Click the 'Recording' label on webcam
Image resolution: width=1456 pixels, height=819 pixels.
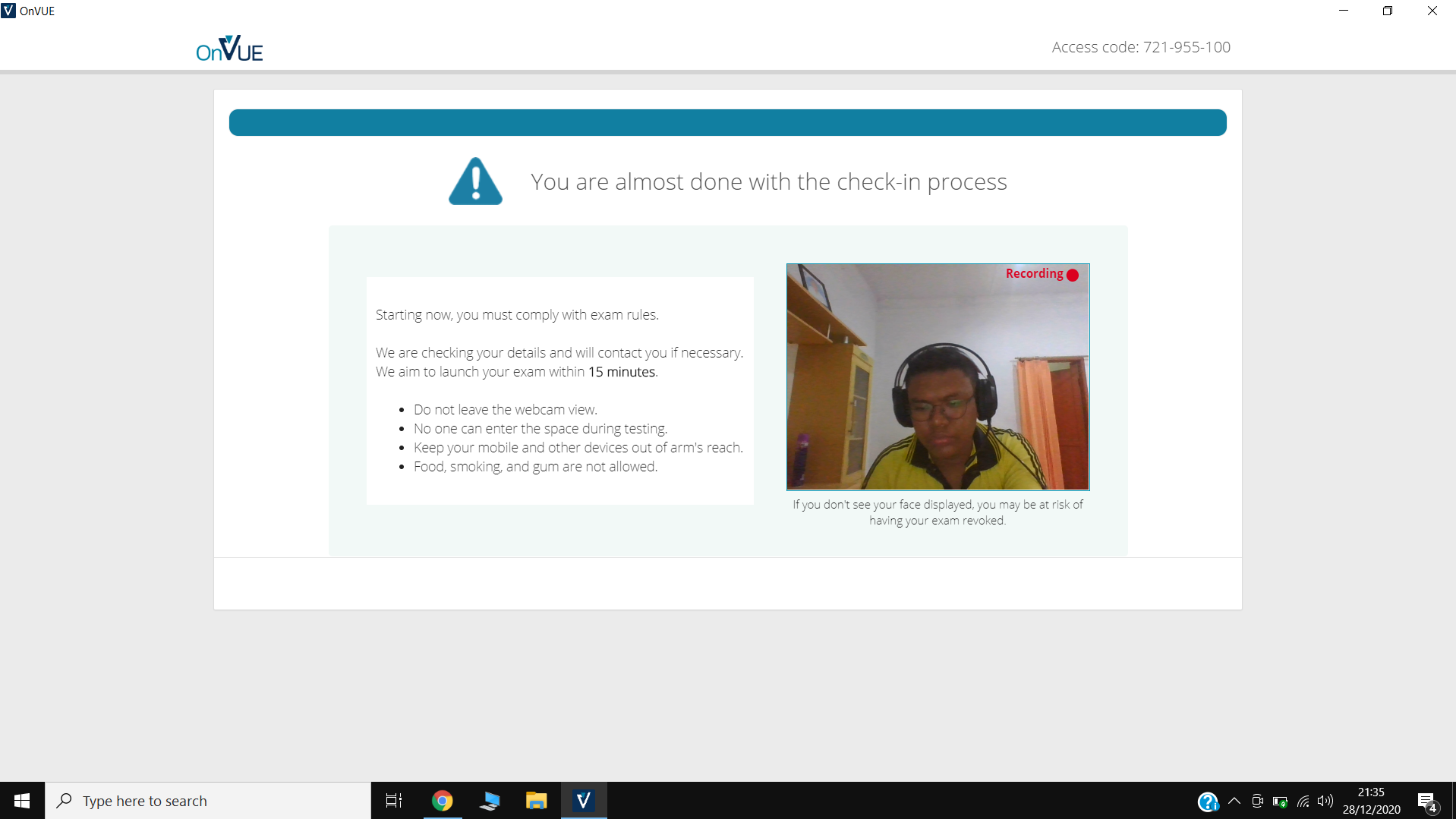coord(1034,273)
